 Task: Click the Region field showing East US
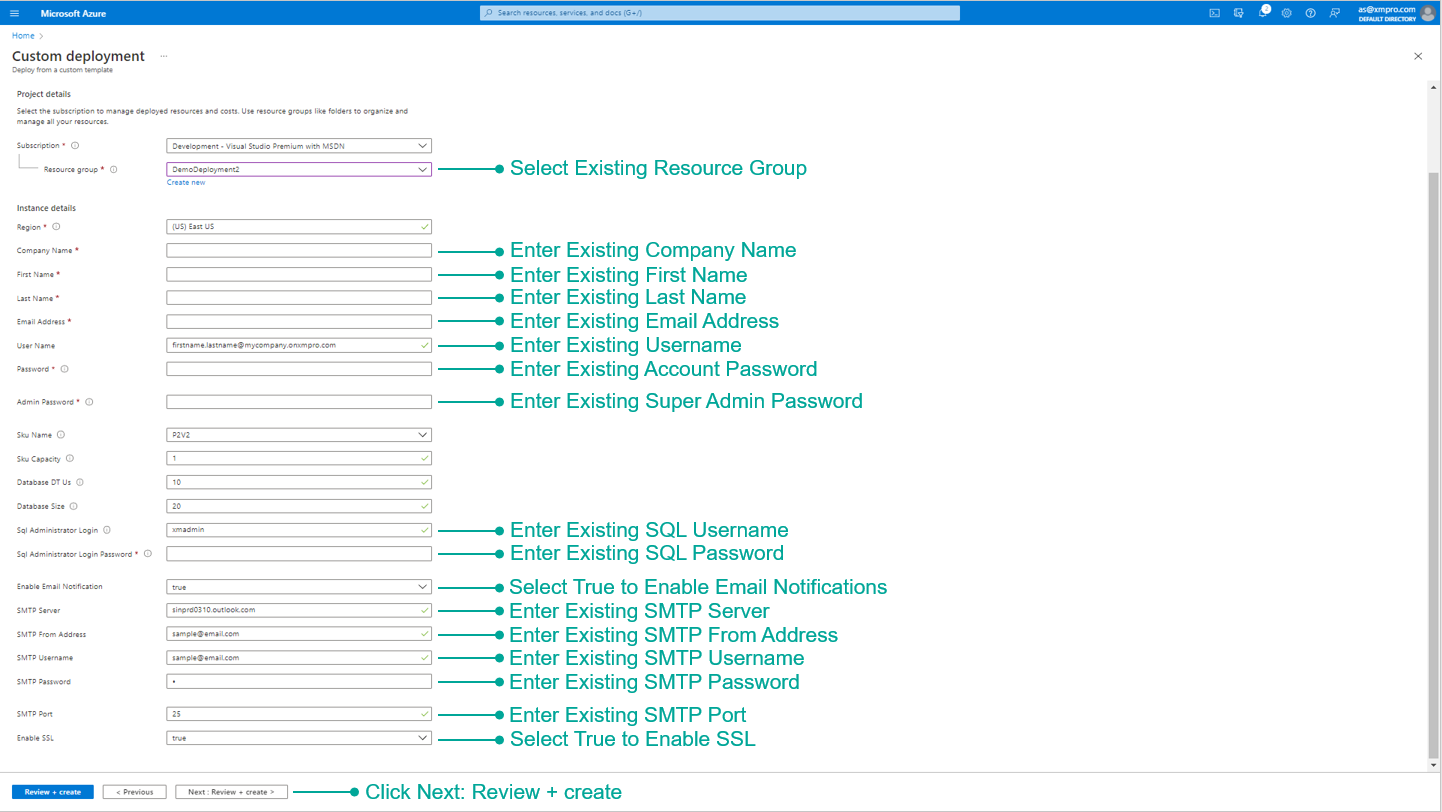coord(299,227)
